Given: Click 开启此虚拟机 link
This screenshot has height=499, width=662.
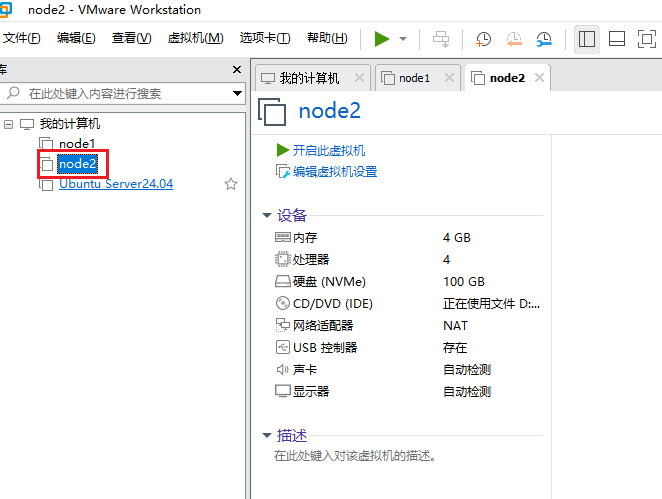Looking at the screenshot, I should [x=329, y=150].
